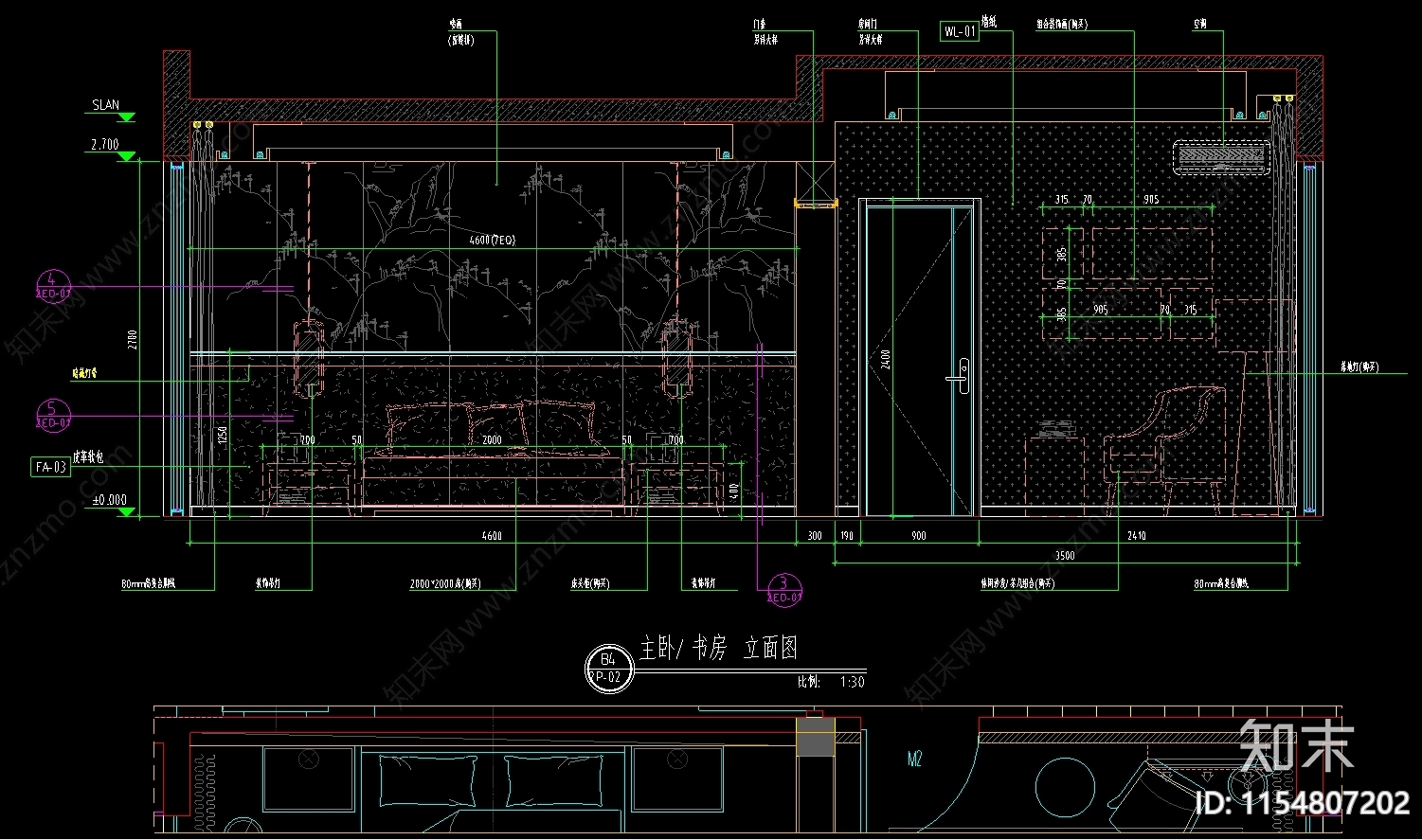Click left nightstand lamp symbol in plan
The height and width of the screenshot is (840, 1422).
[x=309, y=759]
